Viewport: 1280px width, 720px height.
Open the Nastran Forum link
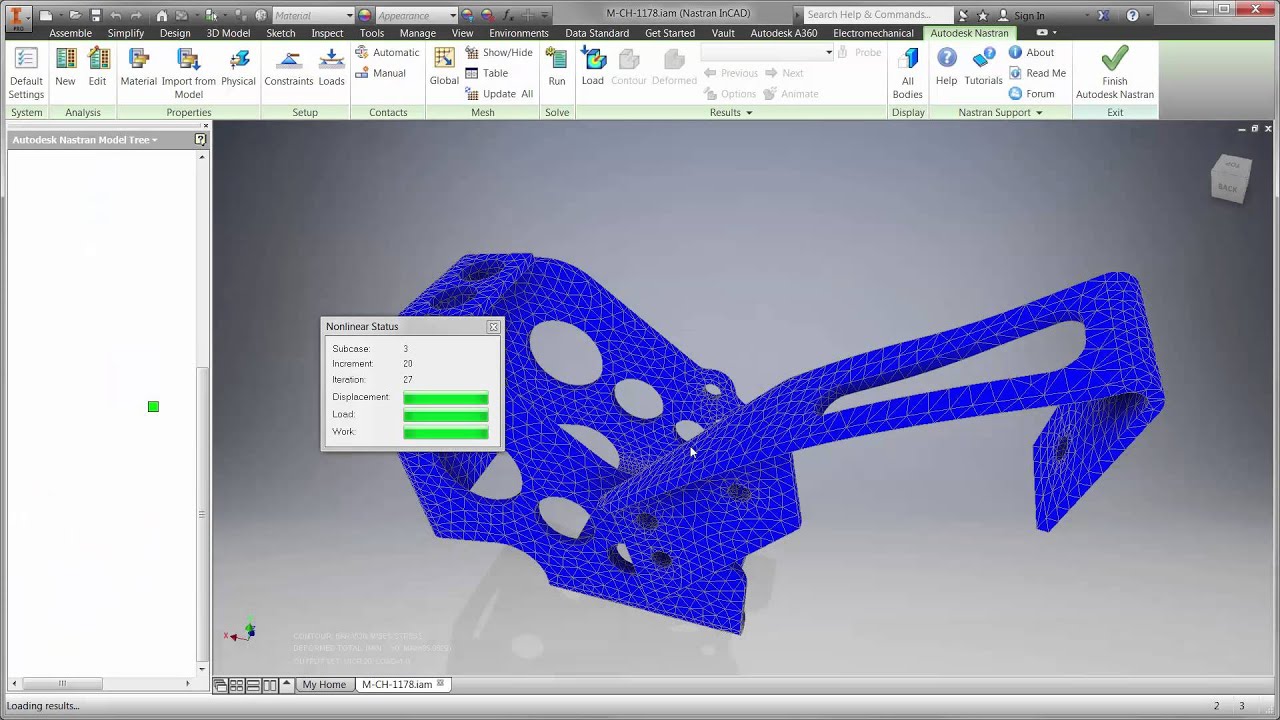click(x=1031, y=94)
